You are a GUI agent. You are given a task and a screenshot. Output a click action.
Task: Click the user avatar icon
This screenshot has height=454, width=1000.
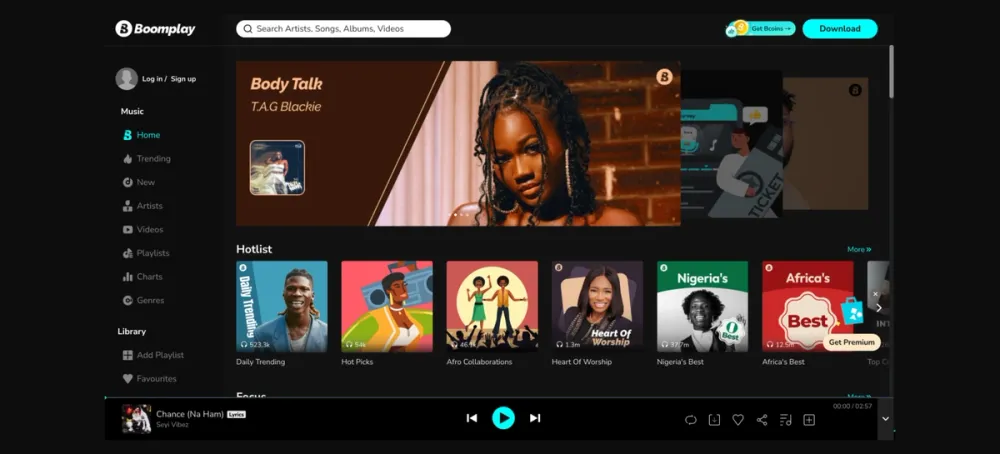click(126, 78)
